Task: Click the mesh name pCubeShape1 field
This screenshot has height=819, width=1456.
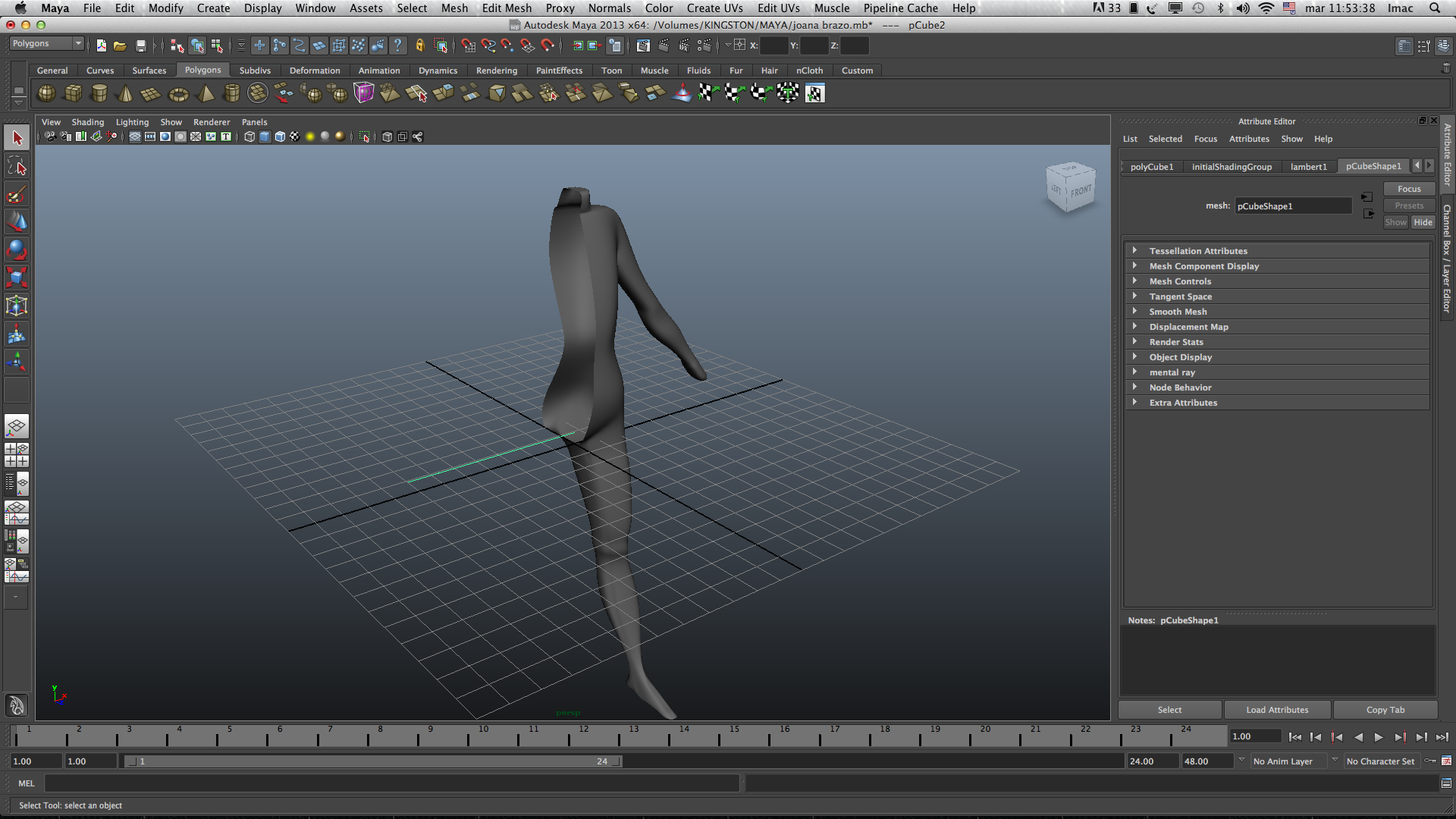Action: click(x=1292, y=206)
